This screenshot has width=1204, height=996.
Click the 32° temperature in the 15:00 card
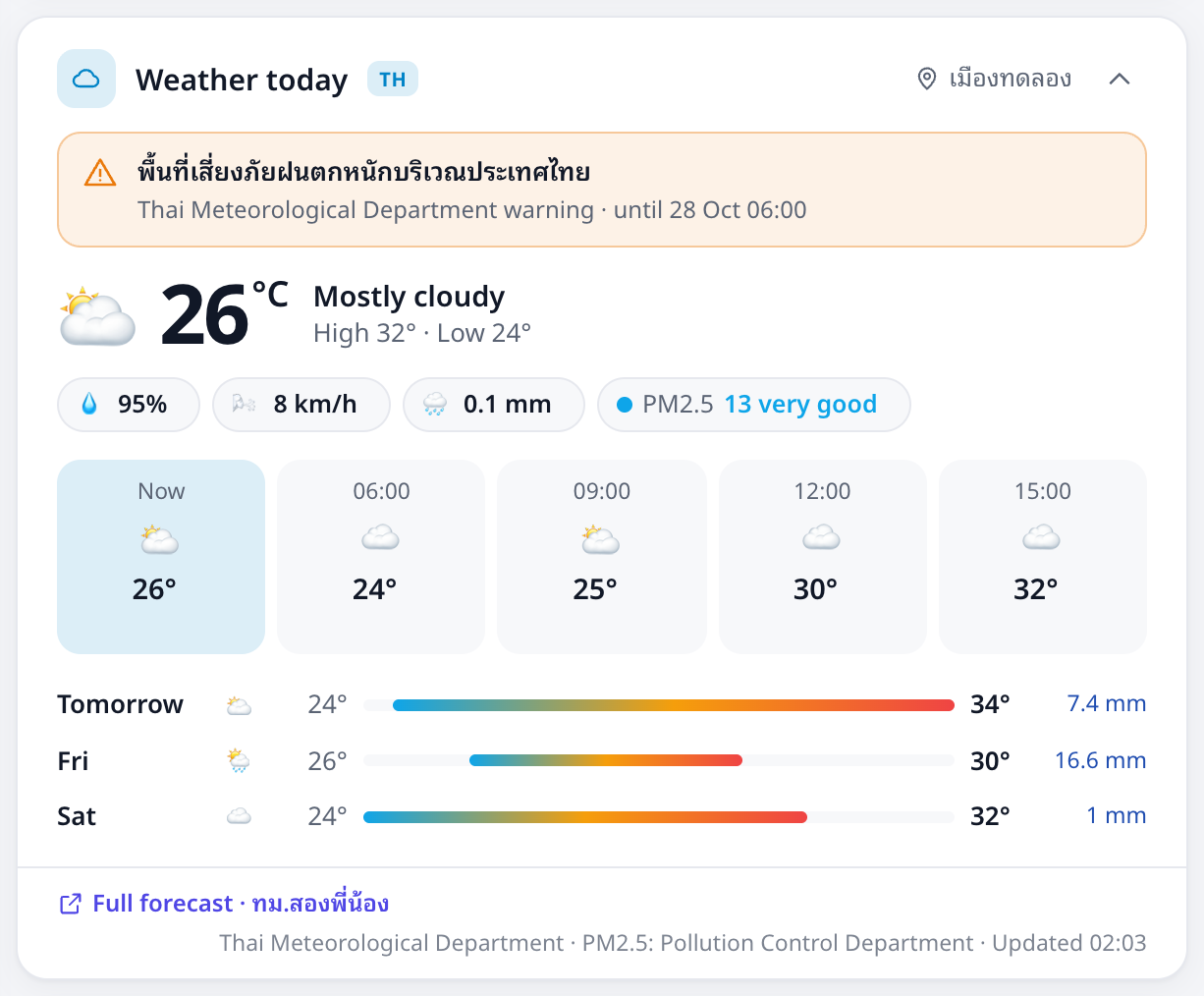1035,589
